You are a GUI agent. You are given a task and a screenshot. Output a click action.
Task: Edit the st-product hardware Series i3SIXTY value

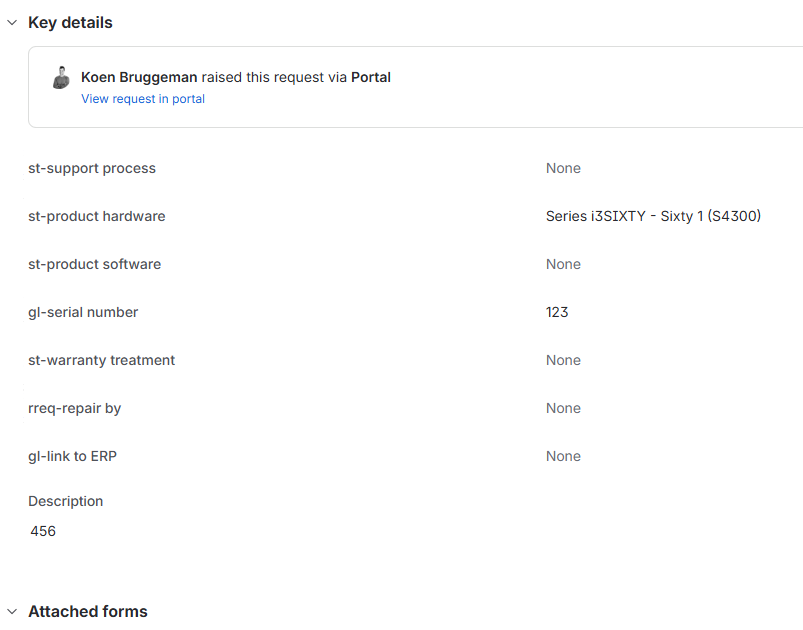coord(653,216)
